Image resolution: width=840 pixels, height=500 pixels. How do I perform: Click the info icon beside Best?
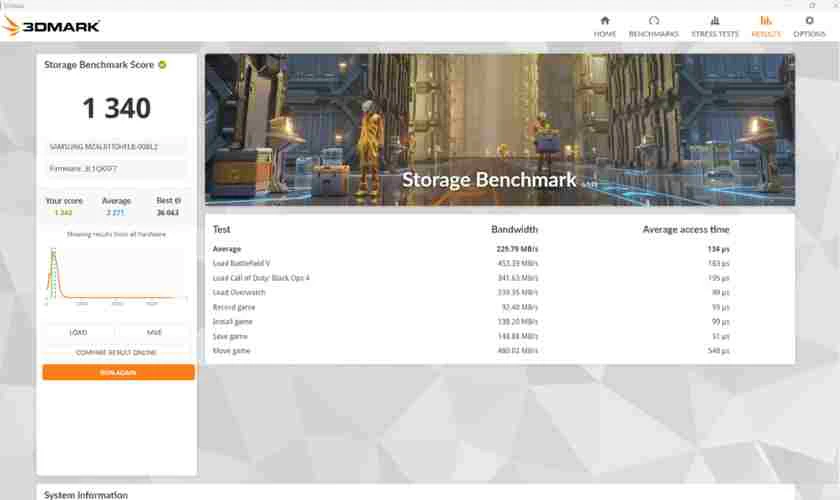coord(176,201)
